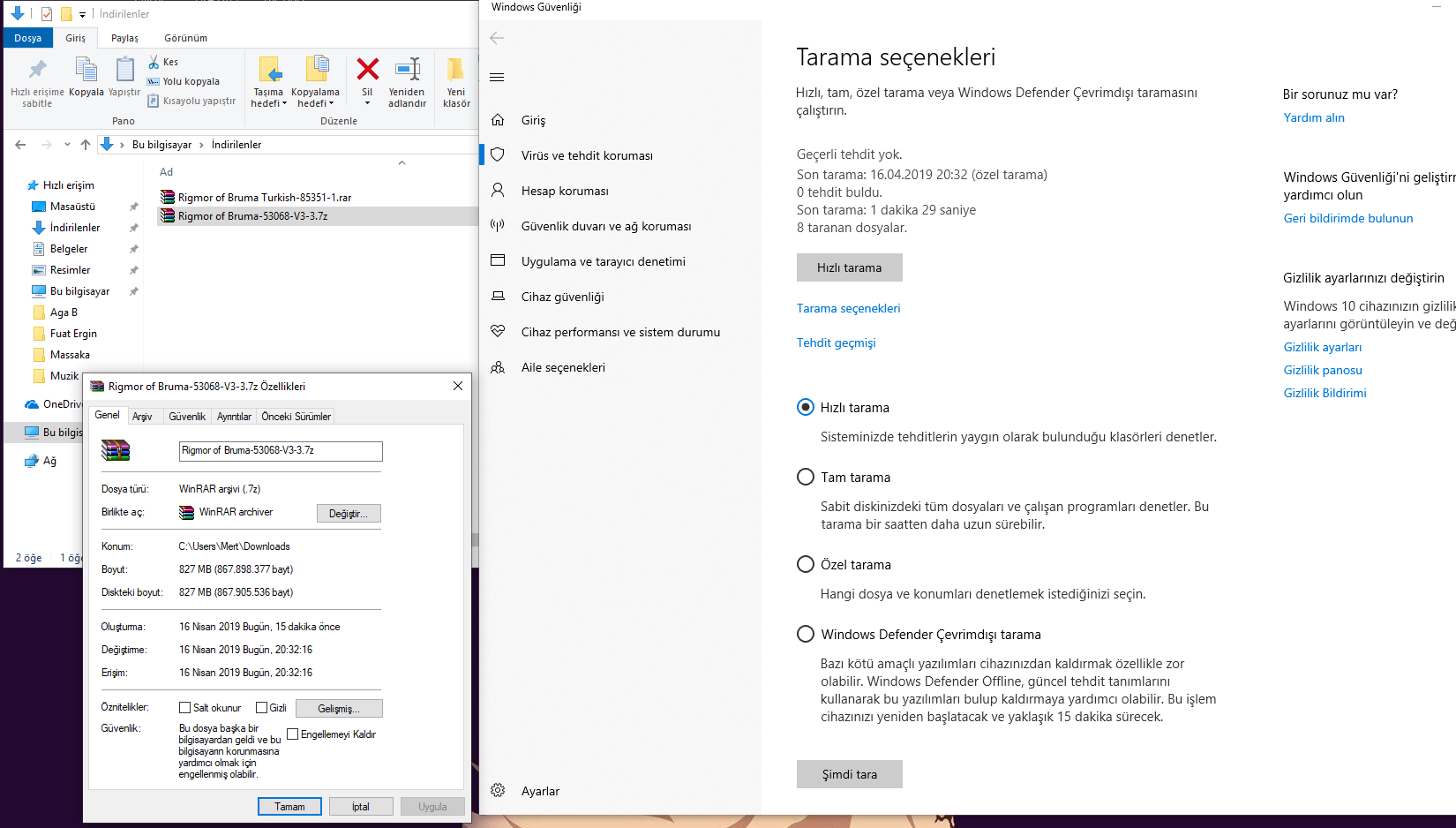Select the Tam tarama radio button

[x=805, y=477]
